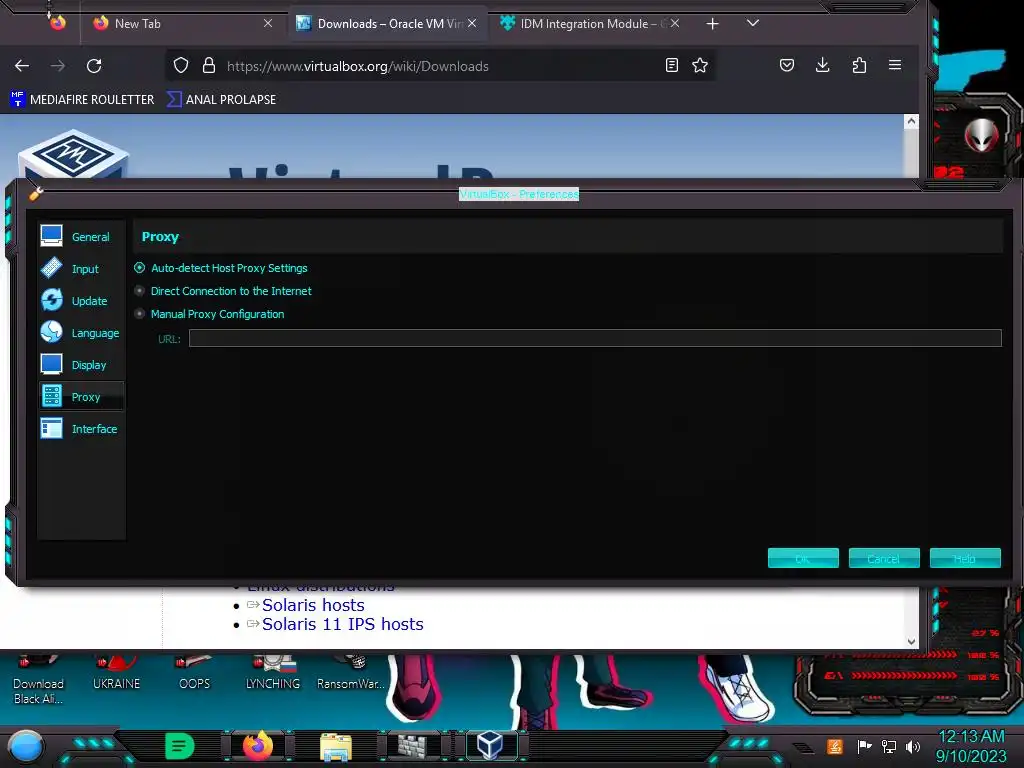Select Manual Proxy Configuration option
The width and height of the screenshot is (1024, 768).
pos(209,313)
